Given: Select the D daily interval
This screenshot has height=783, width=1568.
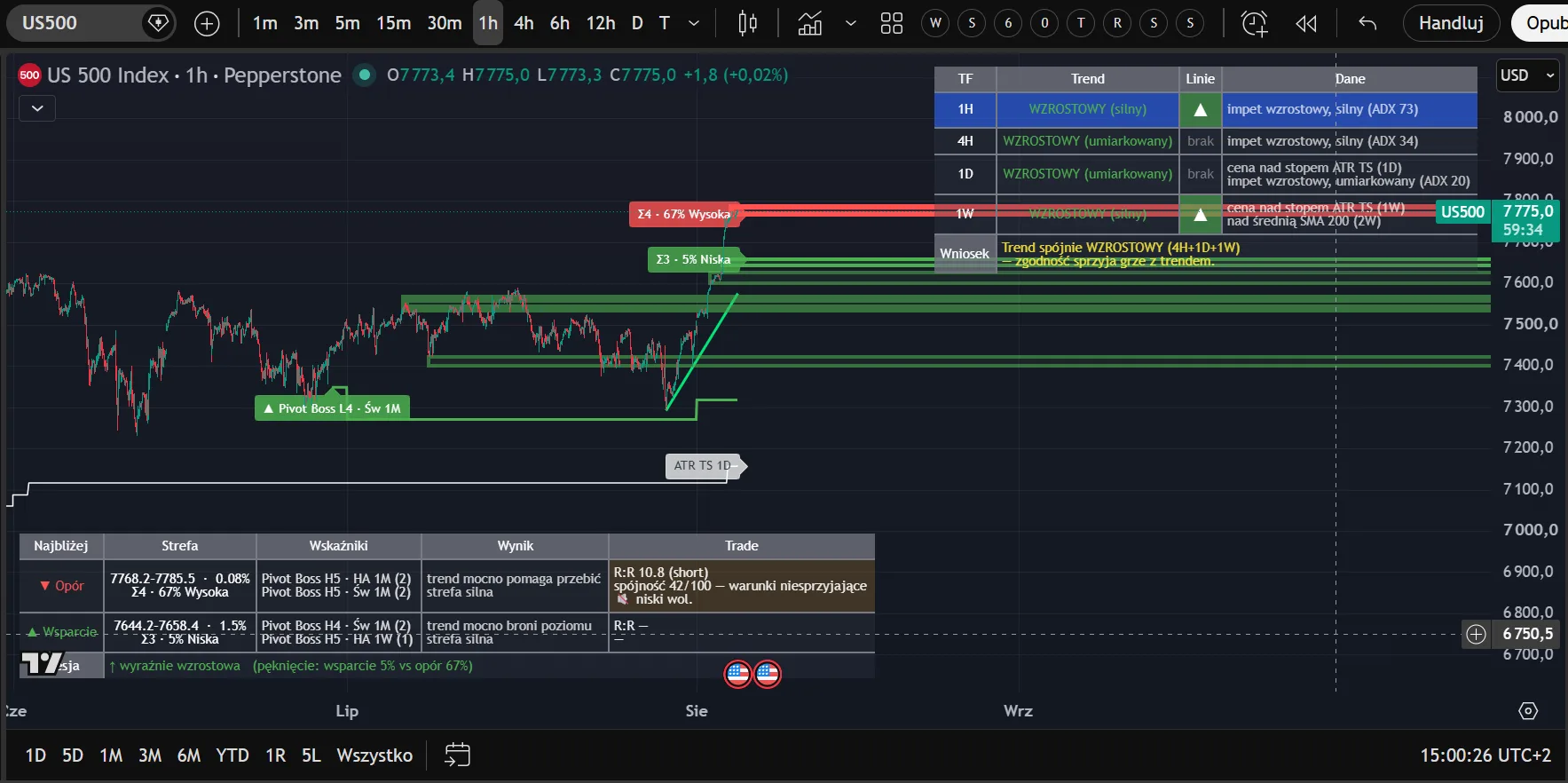Looking at the screenshot, I should (637, 23).
